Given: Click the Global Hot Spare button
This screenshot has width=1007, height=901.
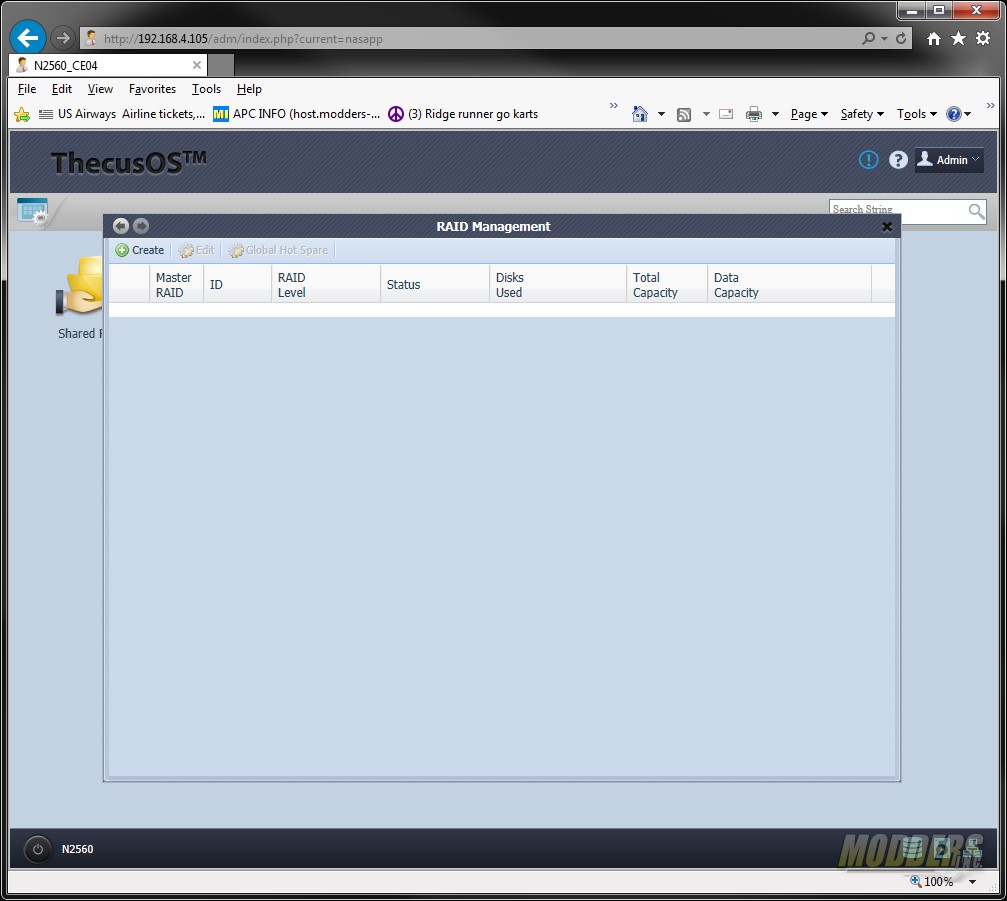Looking at the screenshot, I should point(278,250).
